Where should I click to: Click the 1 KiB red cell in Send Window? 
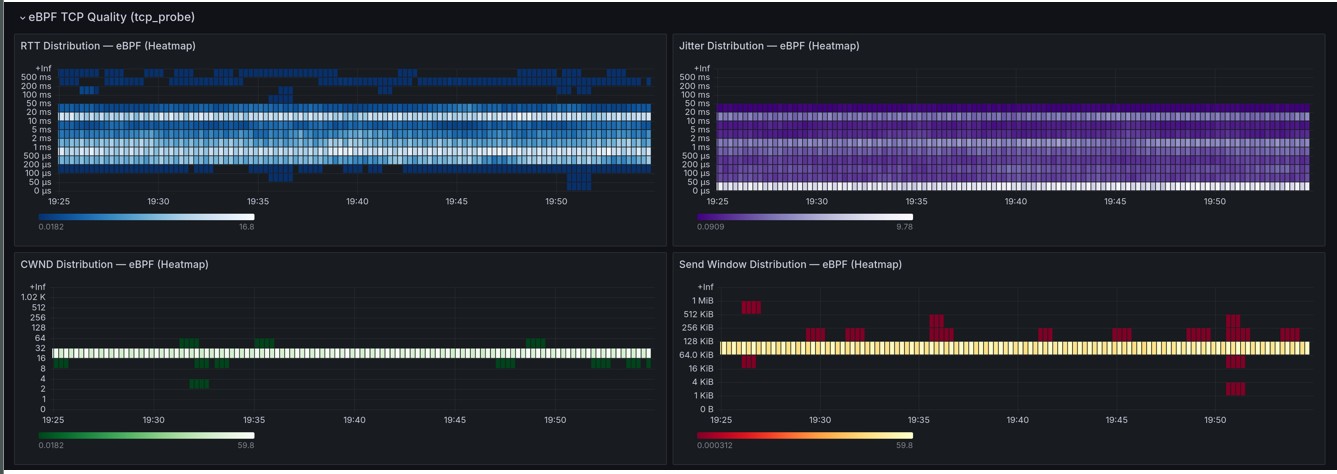[1236, 389]
